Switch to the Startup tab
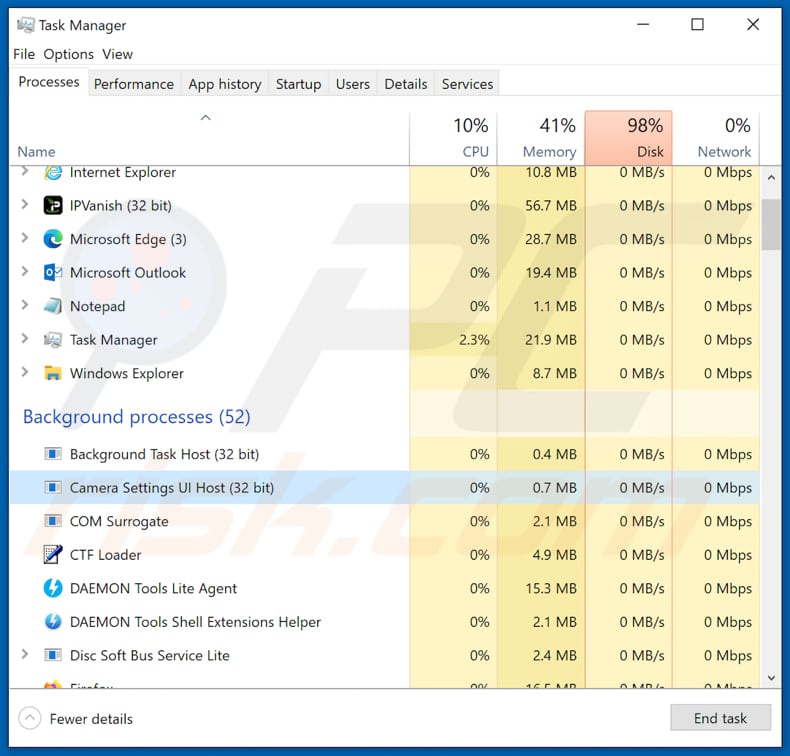The height and width of the screenshot is (756, 790). (x=298, y=84)
